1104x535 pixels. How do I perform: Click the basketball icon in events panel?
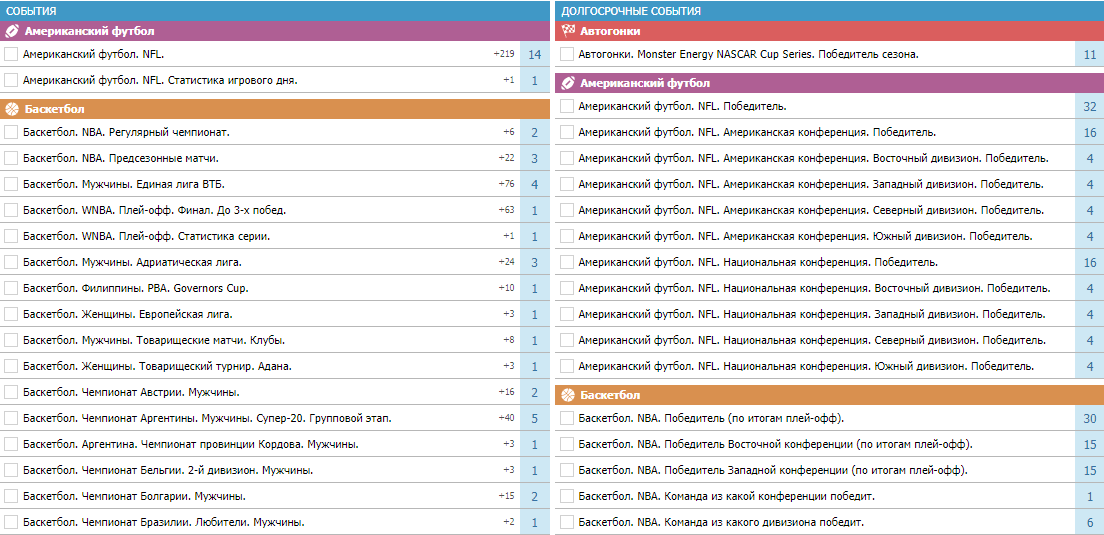pyautogui.click(x=12, y=109)
